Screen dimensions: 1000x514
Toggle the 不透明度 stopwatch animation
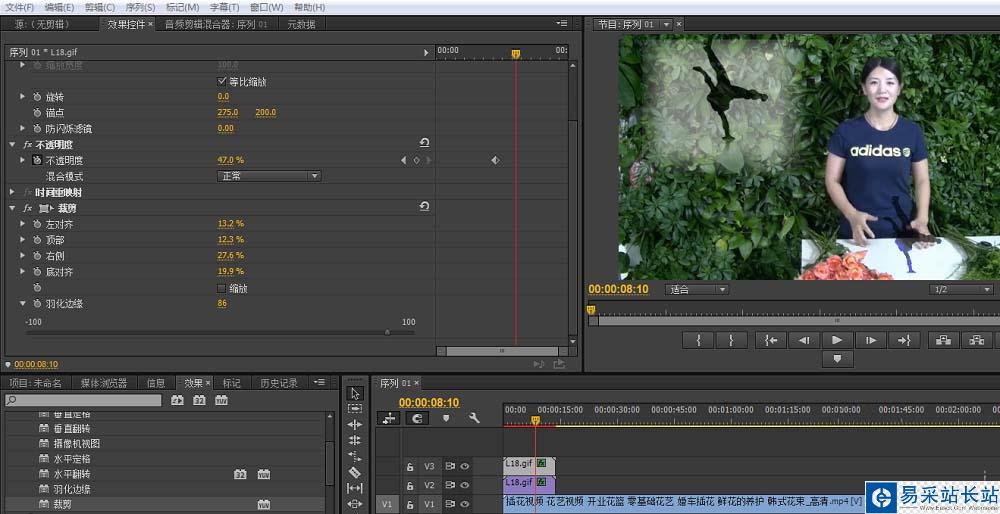(x=37, y=160)
